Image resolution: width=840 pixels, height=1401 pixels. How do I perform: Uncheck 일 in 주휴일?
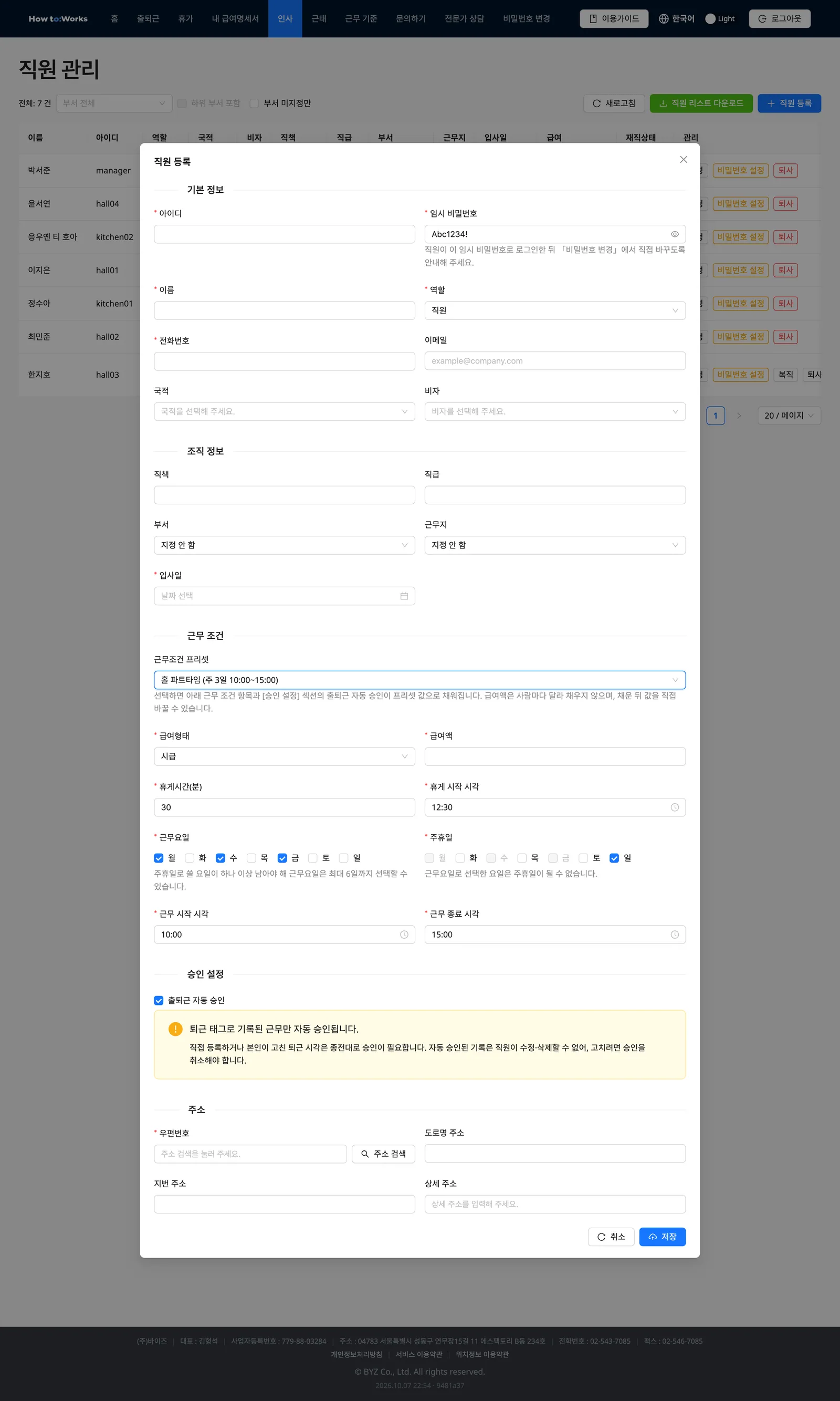click(x=614, y=858)
